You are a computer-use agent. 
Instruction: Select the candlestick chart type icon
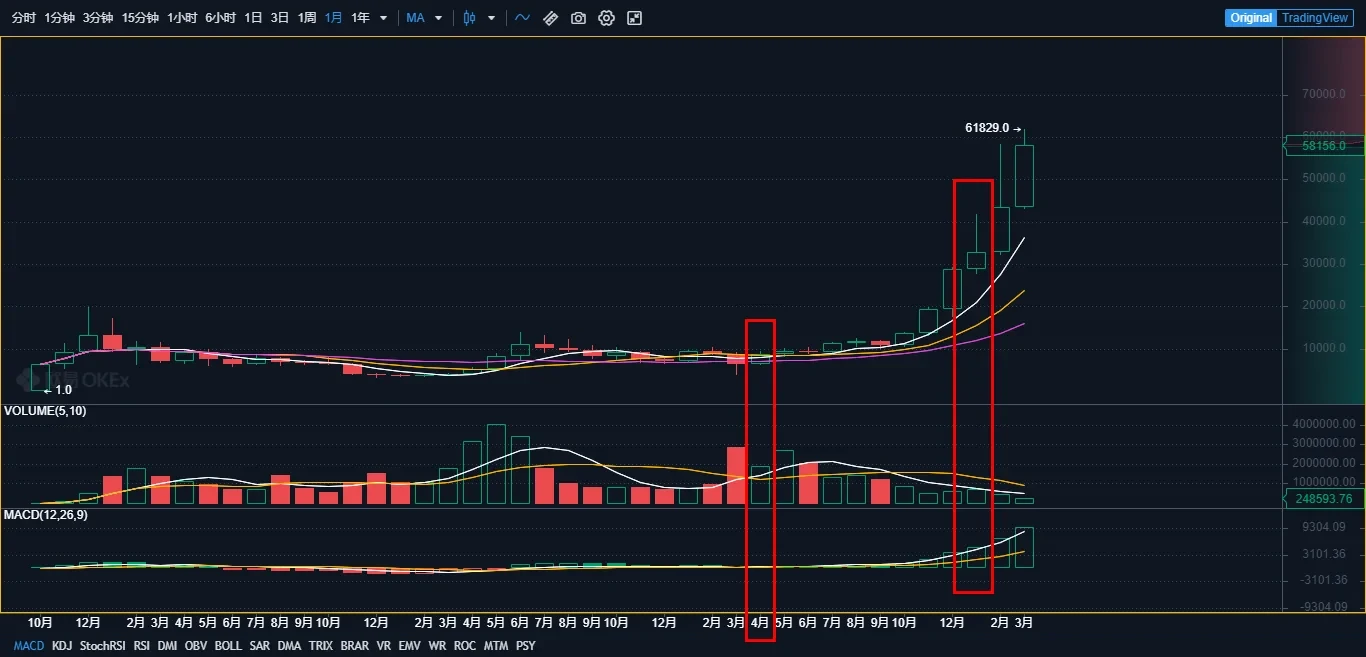[x=469, y=18]
